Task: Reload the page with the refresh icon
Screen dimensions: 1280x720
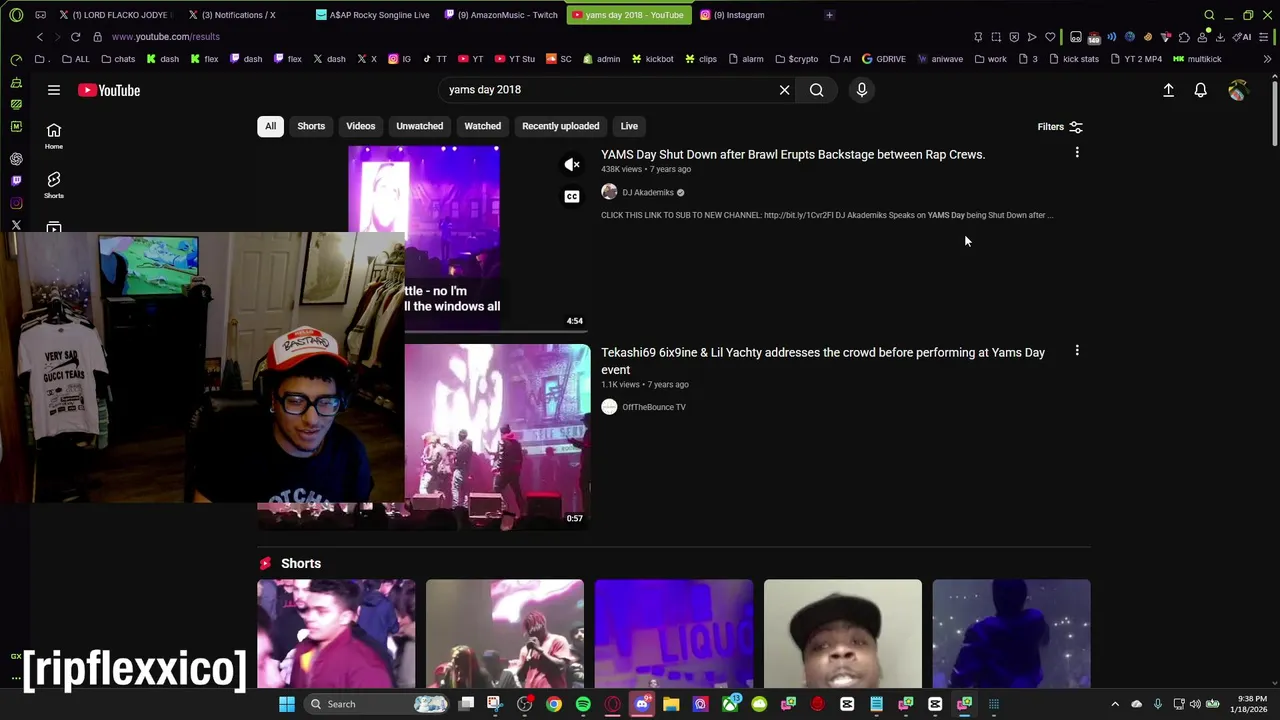Action: (x=75, y=37)
